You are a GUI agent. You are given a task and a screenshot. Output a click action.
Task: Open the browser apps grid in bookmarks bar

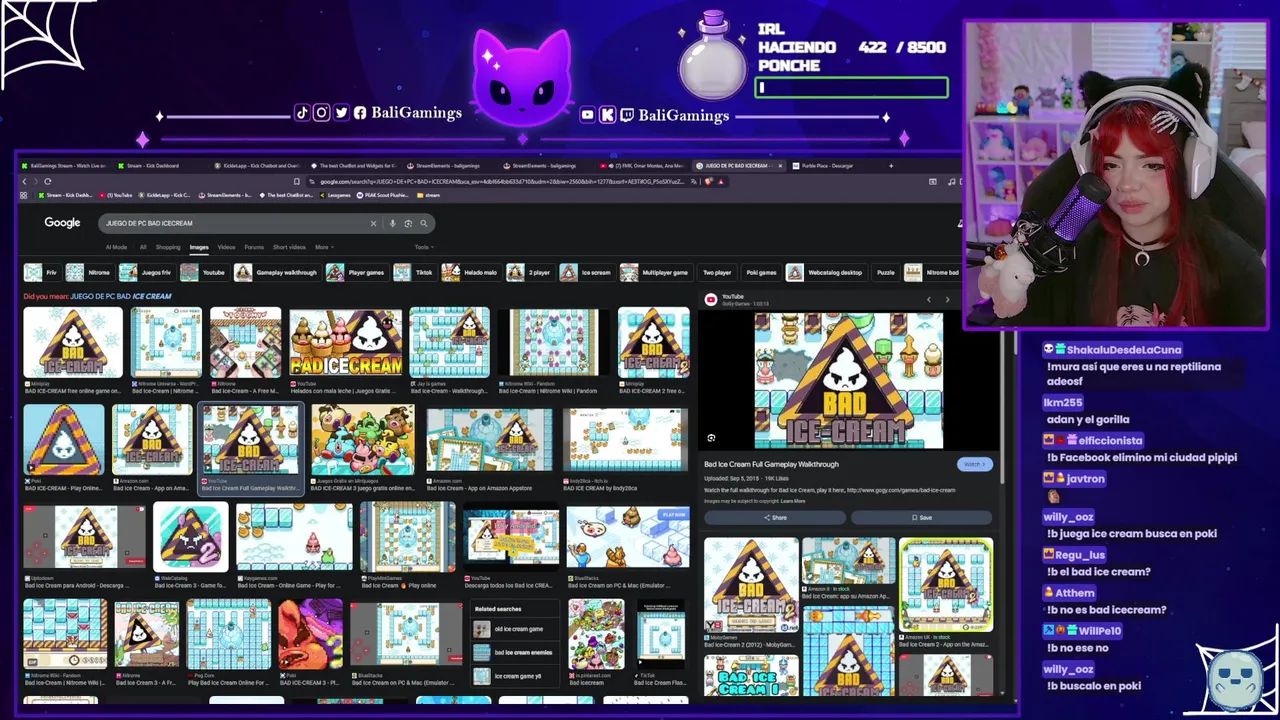24,195
